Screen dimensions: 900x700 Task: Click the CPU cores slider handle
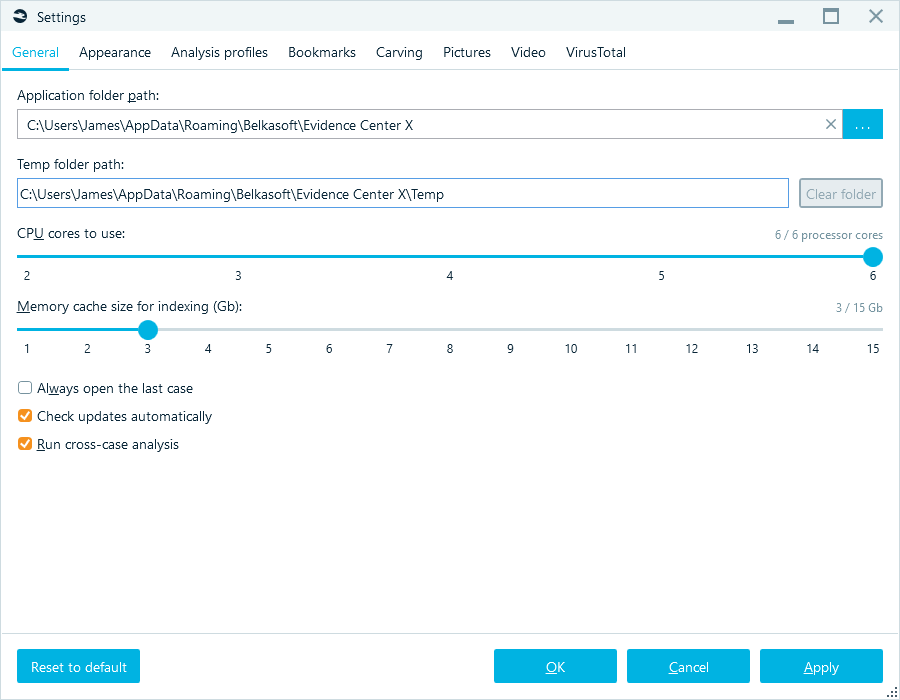pos(872,256)
